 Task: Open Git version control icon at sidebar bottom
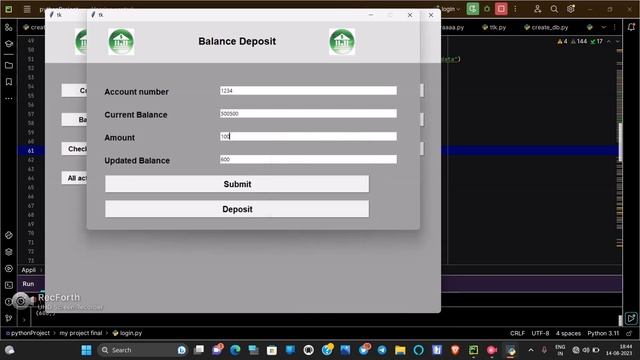click(9, 318)
